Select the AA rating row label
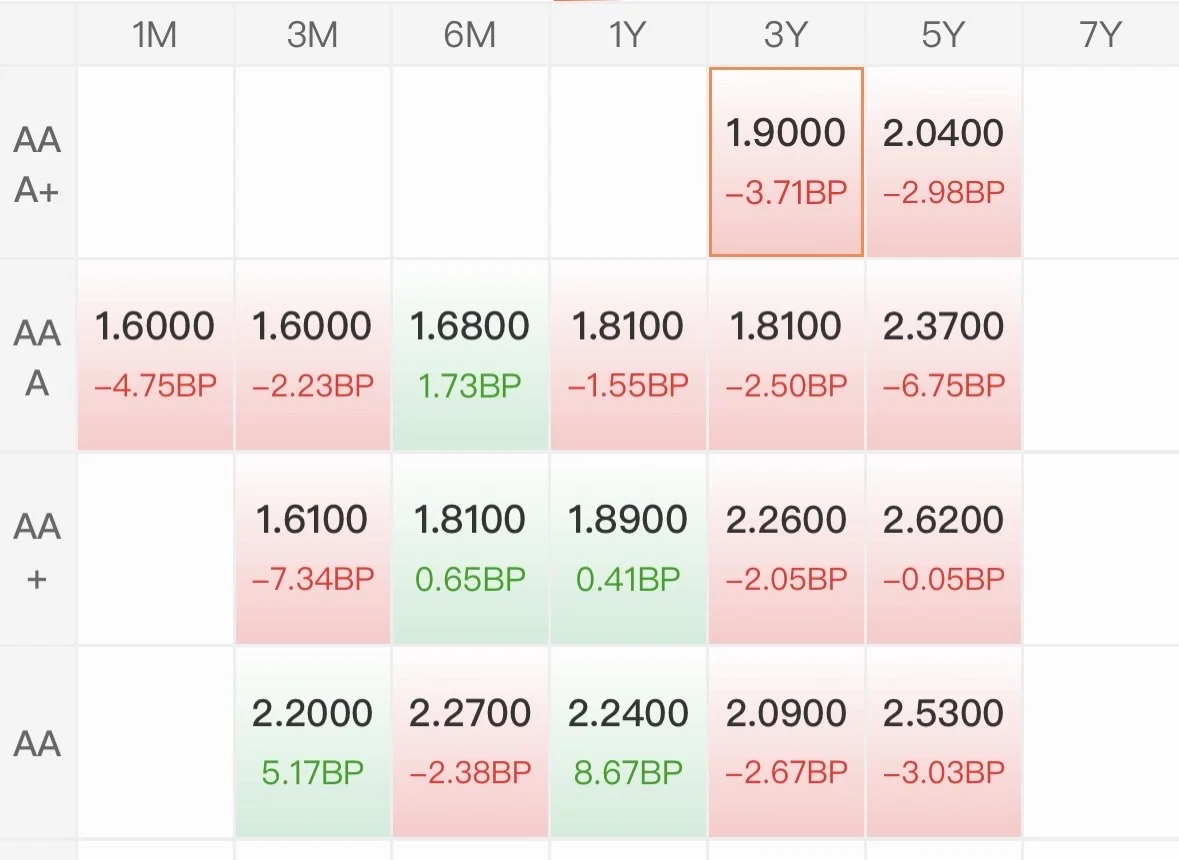 pyautogui.click(x=38, y=743)
